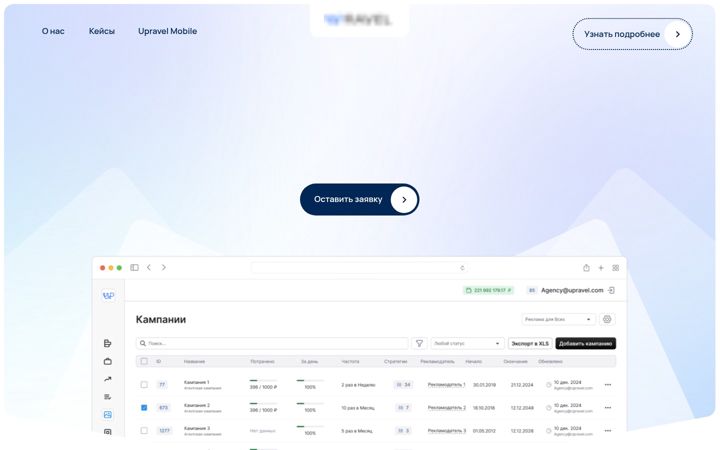
Task: Click the daily progress bar for Кампания 2
Action: coord(310,403)
